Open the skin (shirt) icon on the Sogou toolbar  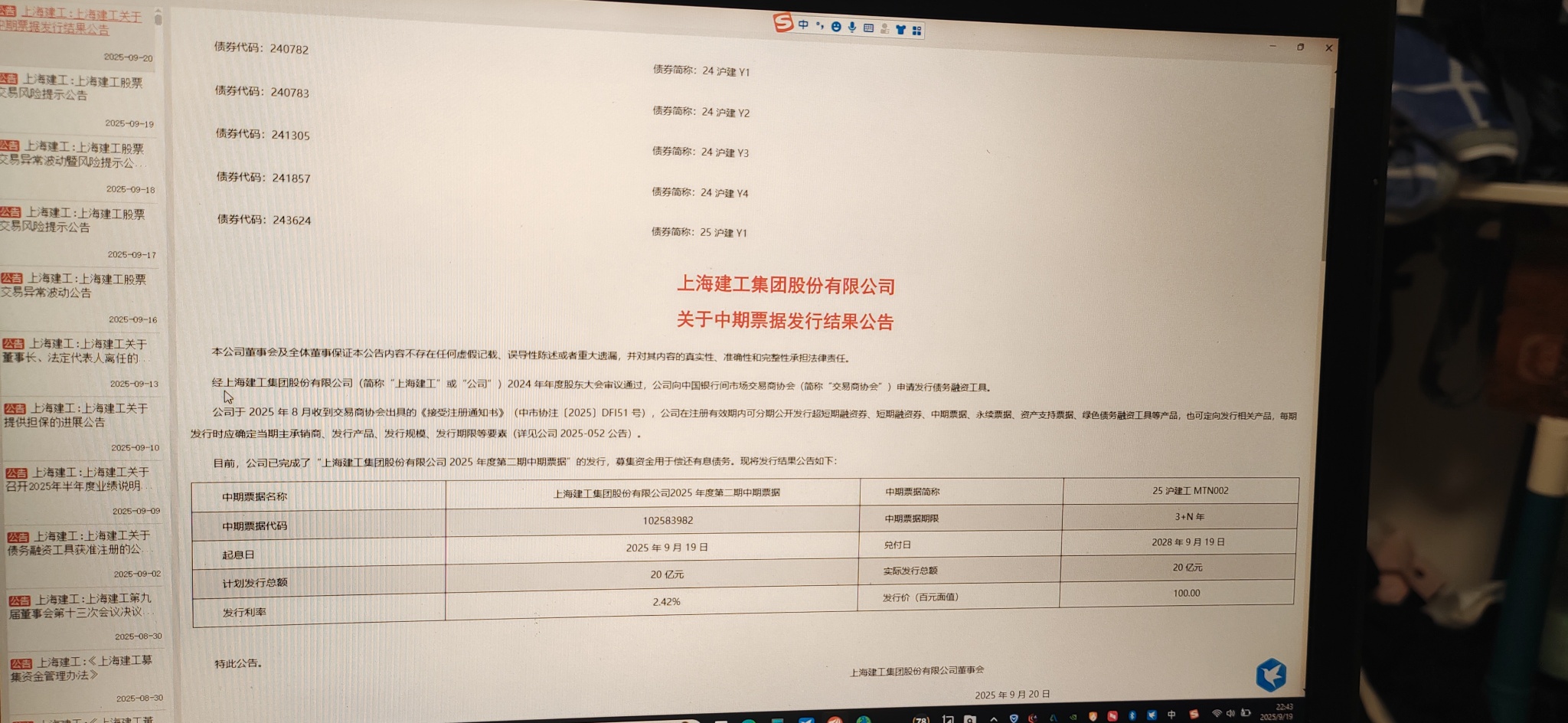point(900,30)
